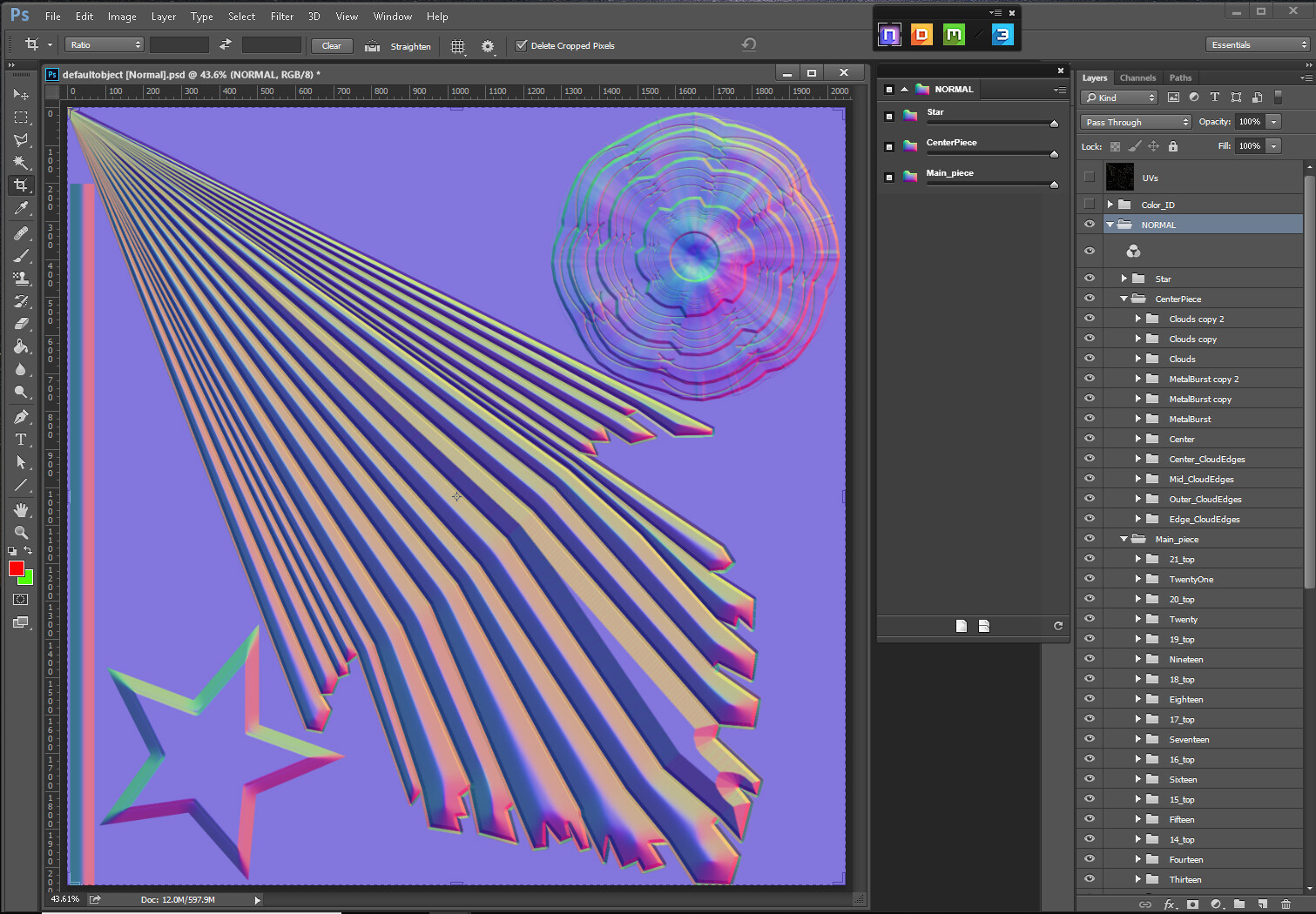1316x914 pixels.
Task: Open crop overlay grid options
Action: (x=457, y=46)
